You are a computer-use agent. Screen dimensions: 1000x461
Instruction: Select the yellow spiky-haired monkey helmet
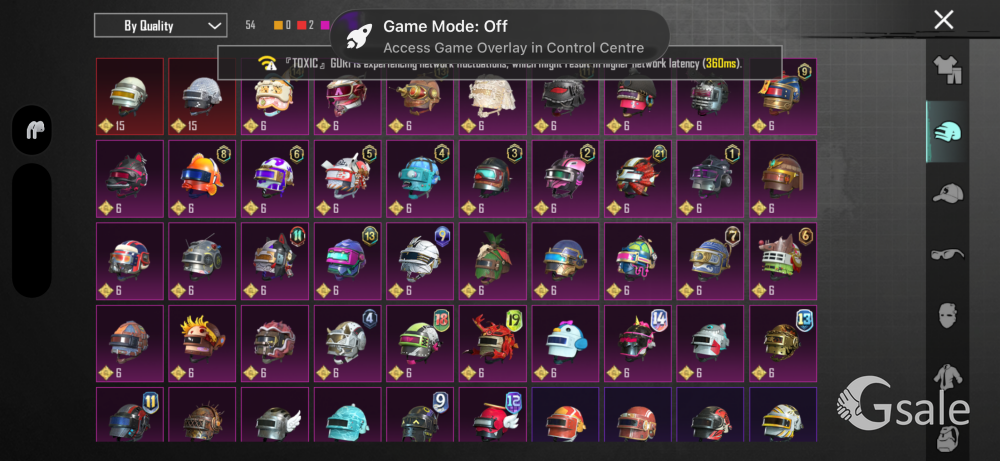click(202, 344)
